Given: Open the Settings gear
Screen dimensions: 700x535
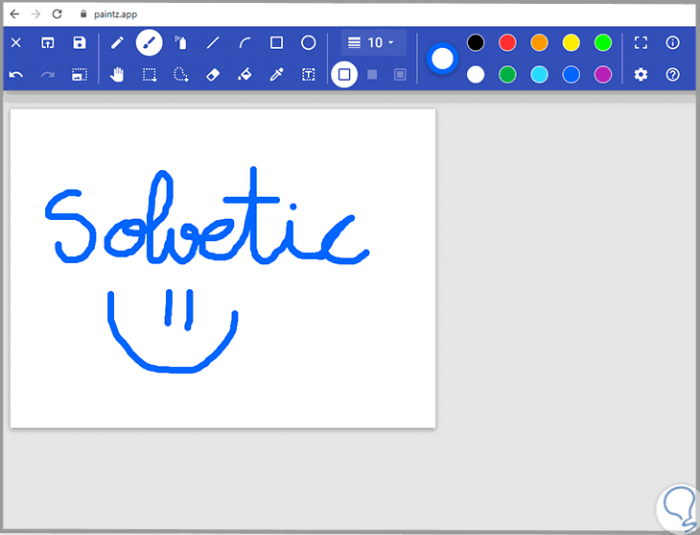Looking at the screenshot, I should point(641,75).
